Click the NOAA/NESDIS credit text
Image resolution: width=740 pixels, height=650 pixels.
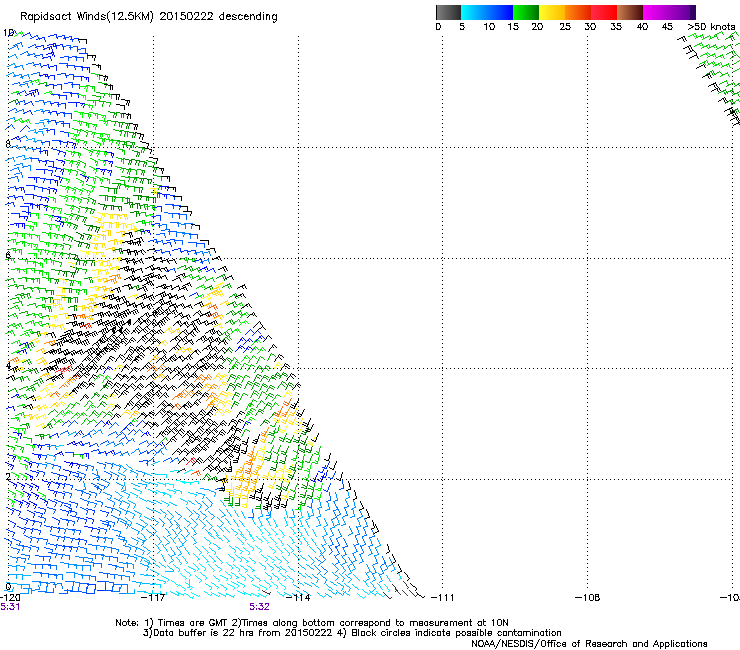click(x=589, y=644)
